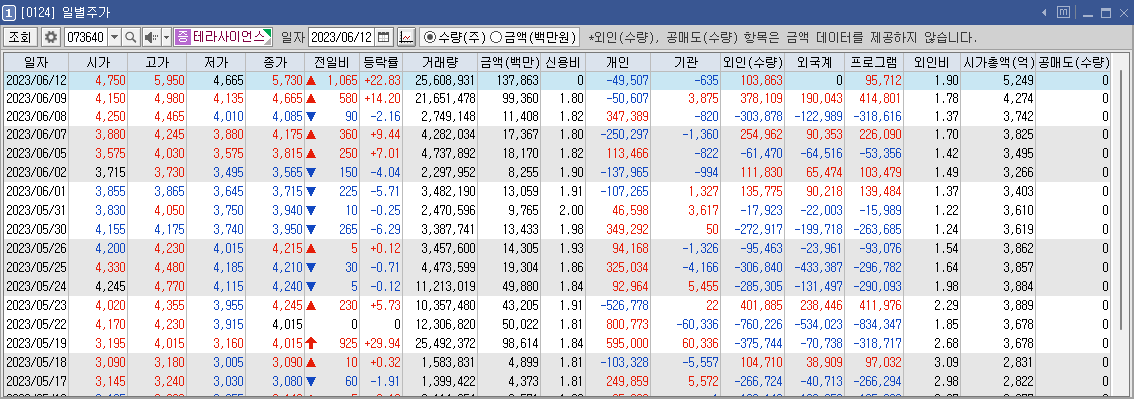Viewport: 1134px width, 399px height.
Task: Click the 거래량 column header
Action: (440, 62)
